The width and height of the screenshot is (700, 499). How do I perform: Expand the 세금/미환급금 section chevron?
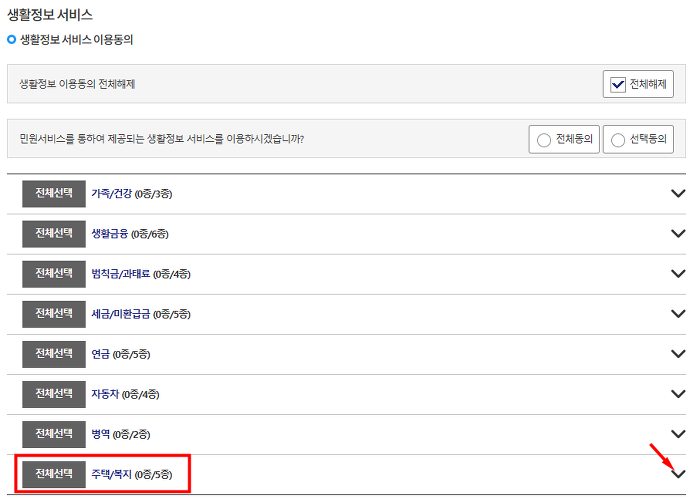pos(678,314)
